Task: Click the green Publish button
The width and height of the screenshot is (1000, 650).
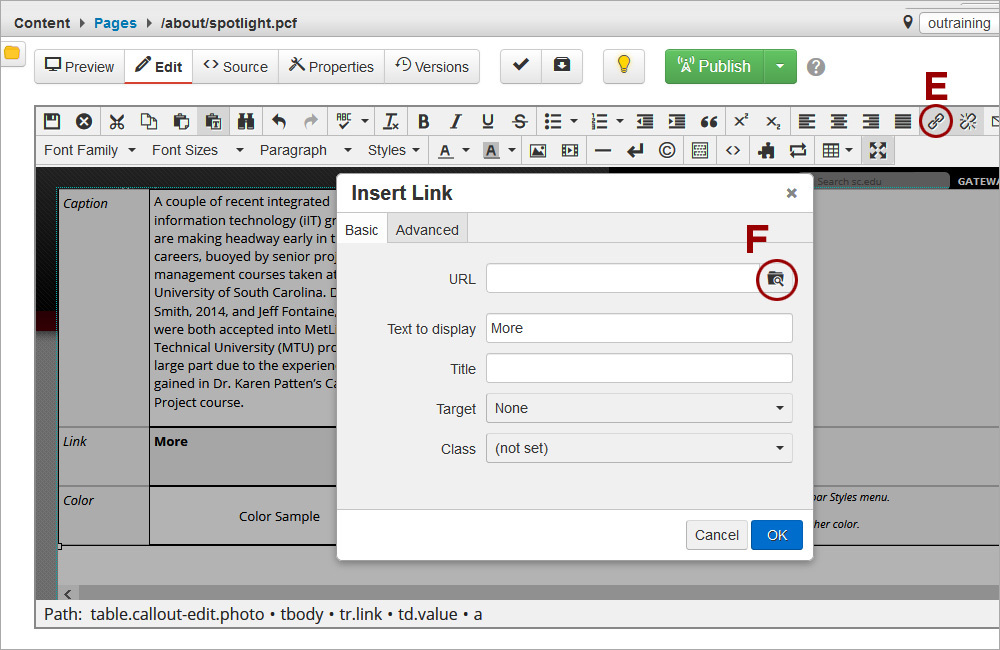Action: click(714, 66)
